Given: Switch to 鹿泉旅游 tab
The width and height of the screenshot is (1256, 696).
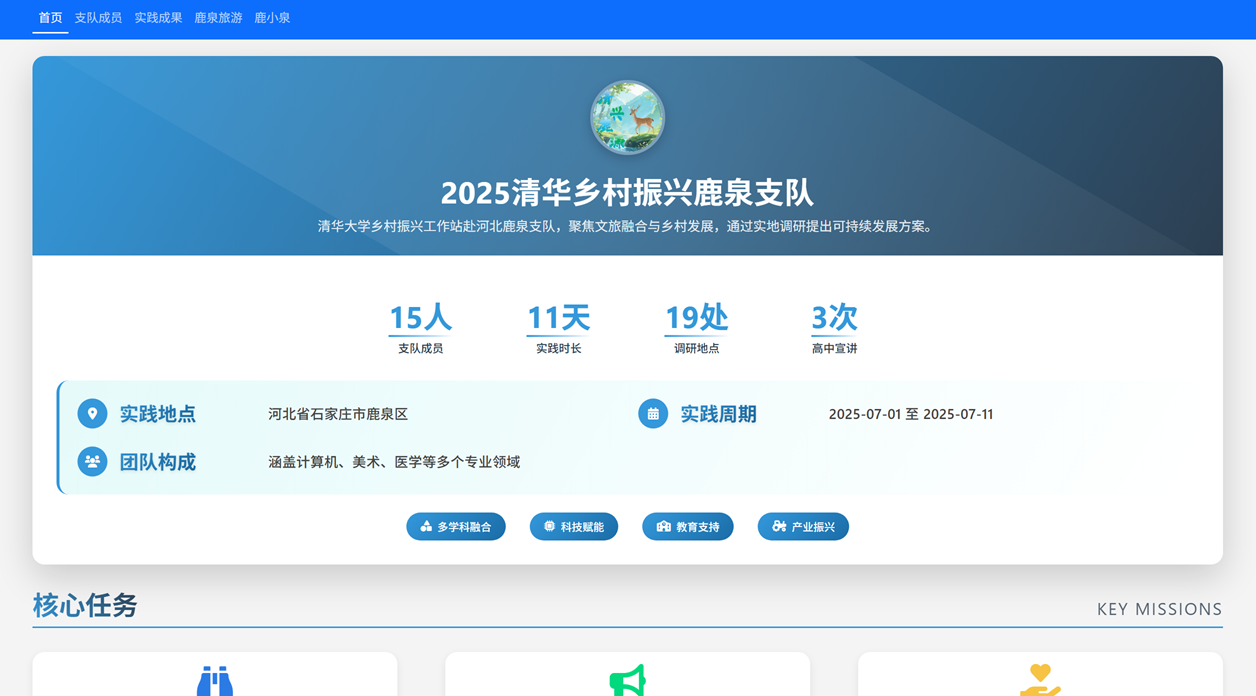Looking at the screenshot, I should coord(218,18).
